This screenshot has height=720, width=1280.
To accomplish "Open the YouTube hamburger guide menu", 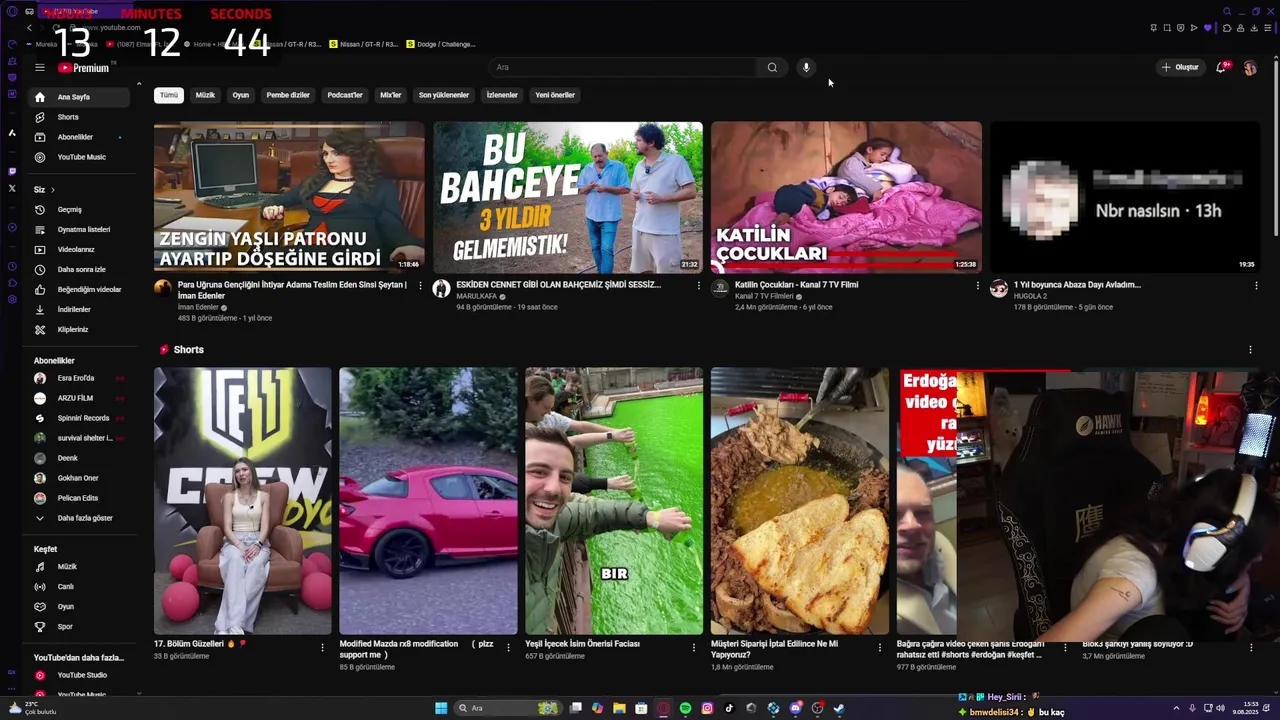I will [x=40, y=68].
